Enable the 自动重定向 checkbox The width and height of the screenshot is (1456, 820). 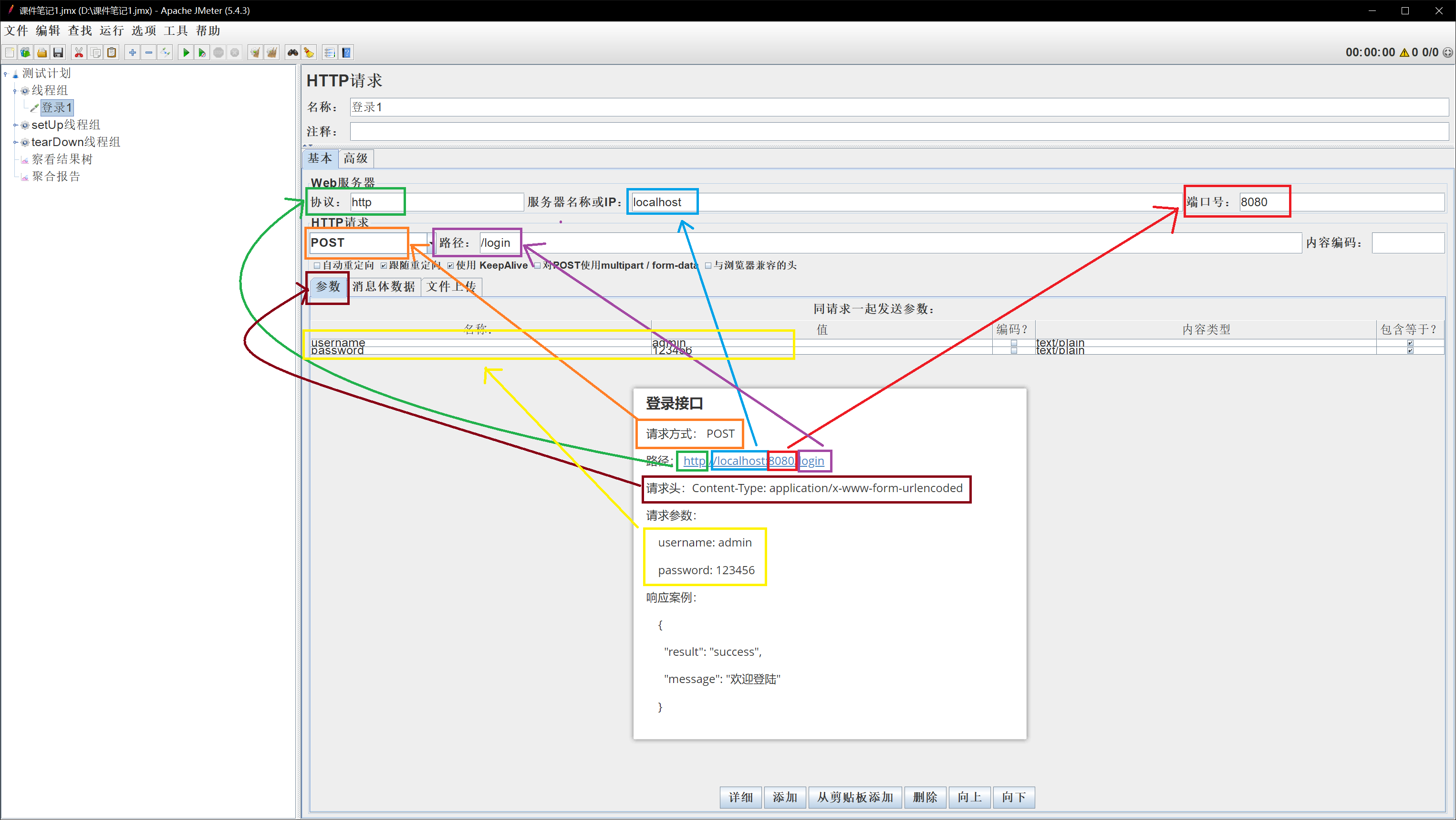317,265
